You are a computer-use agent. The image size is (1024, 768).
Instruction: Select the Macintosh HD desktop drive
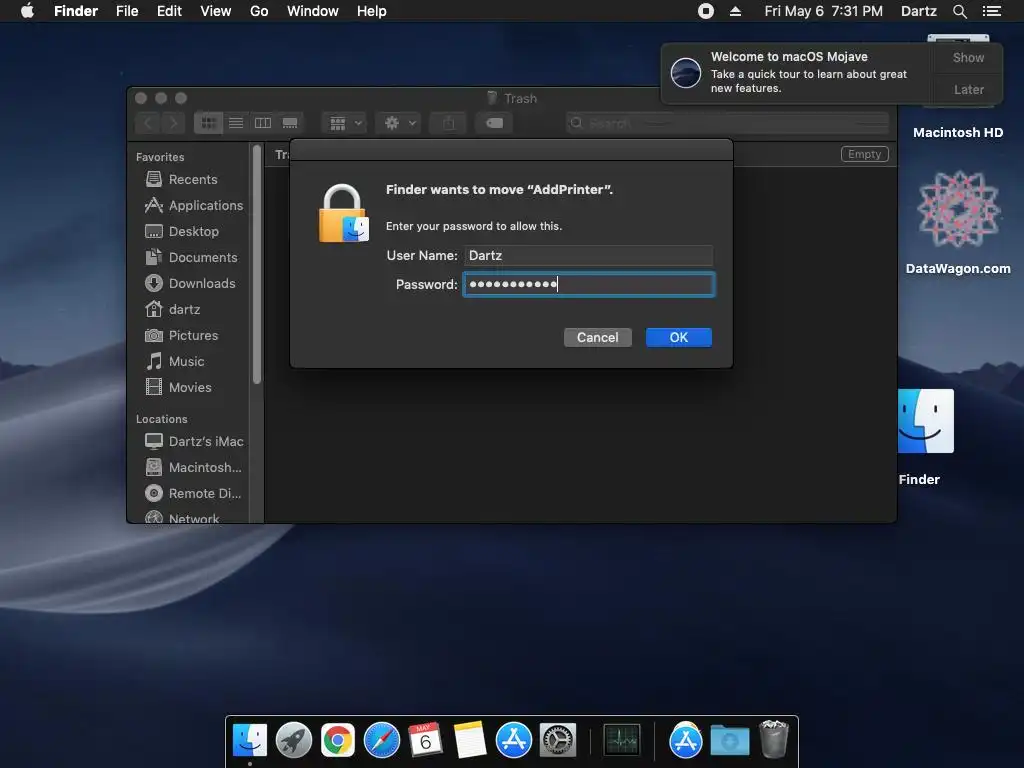[x=958, y=132]
